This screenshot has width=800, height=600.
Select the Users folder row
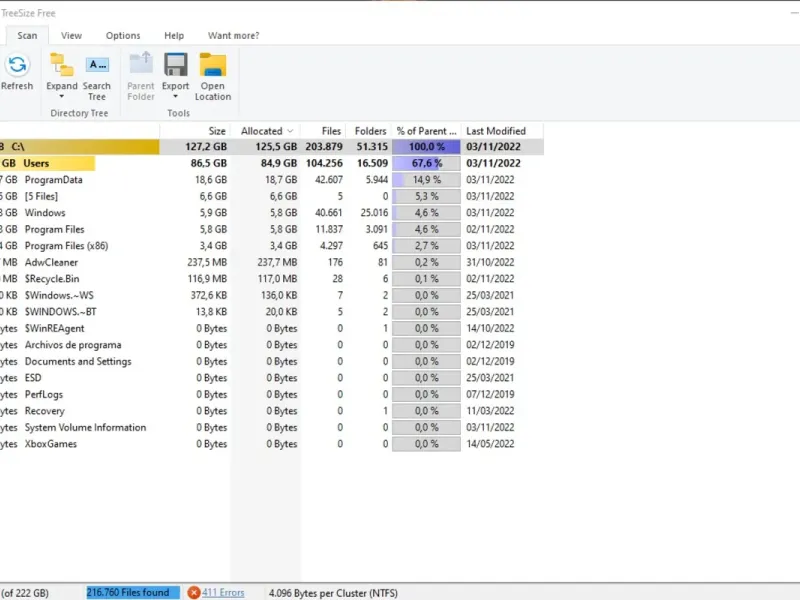pyautogui.click(x=271, y=163)
